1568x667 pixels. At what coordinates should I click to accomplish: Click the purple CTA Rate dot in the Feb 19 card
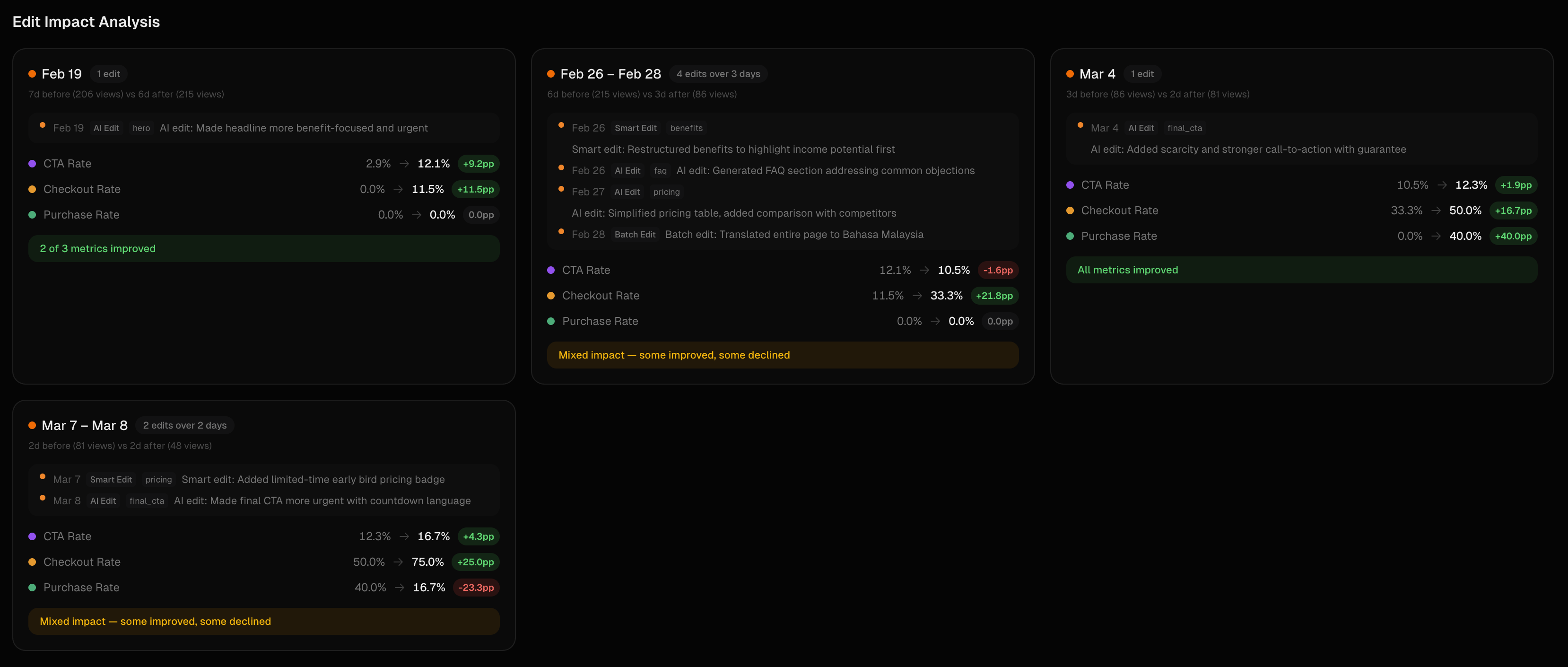(32, 164)
